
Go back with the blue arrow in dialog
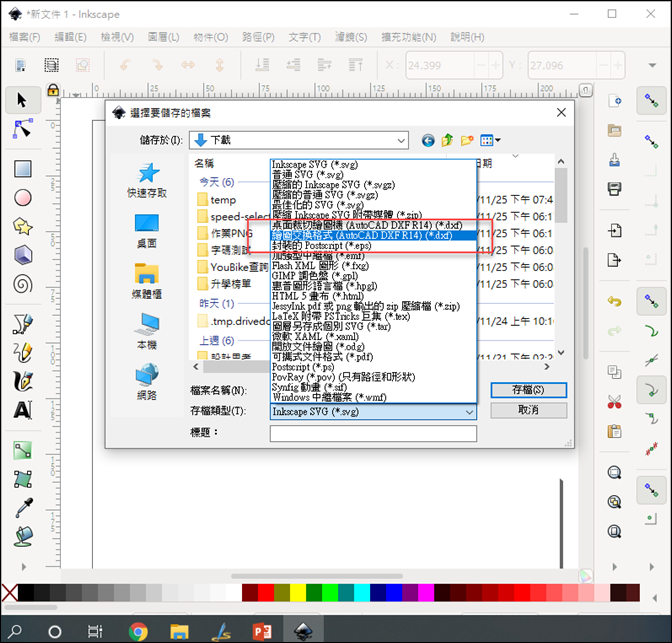(428, 140)
